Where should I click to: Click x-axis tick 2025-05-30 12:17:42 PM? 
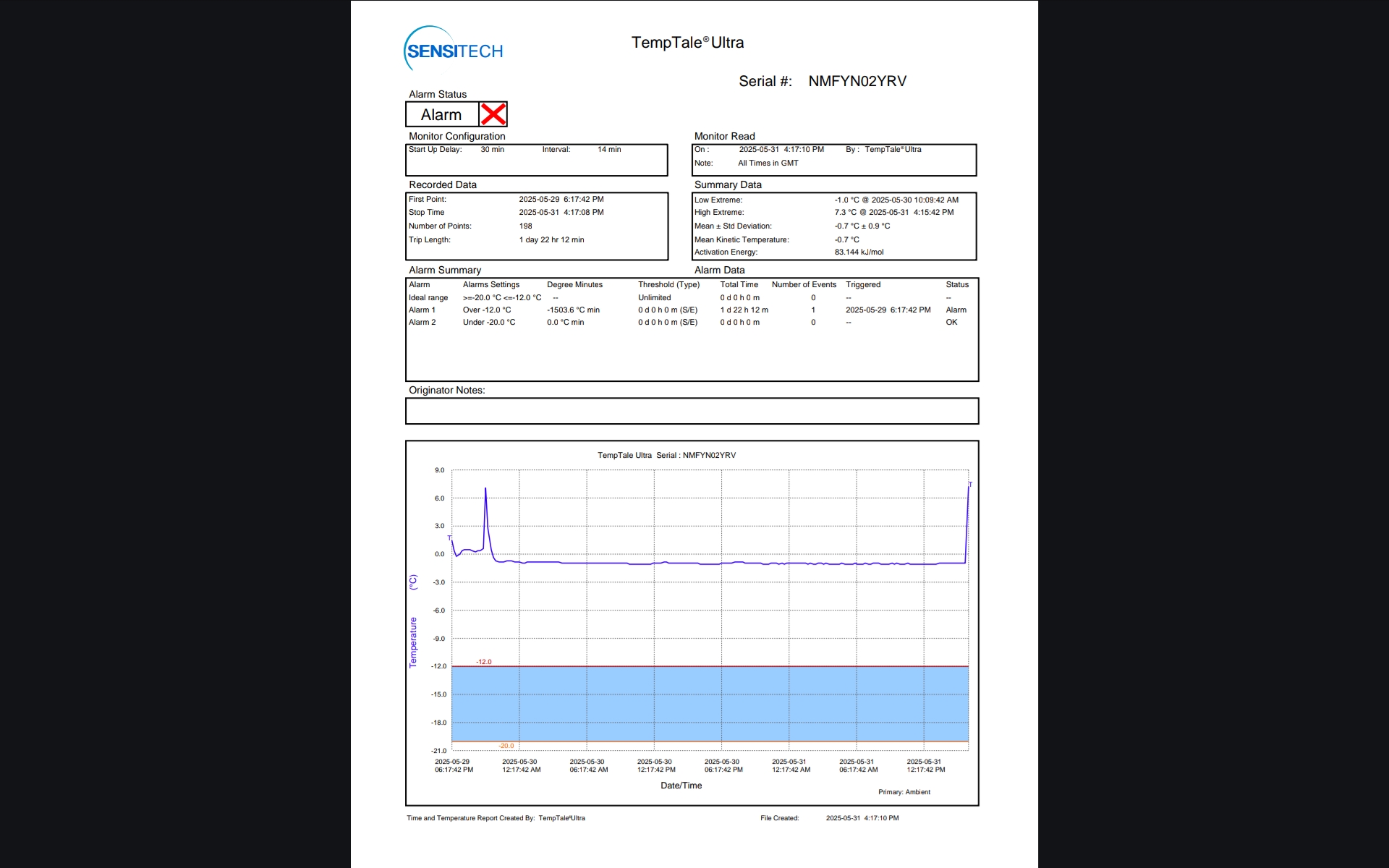coord(655,766)
